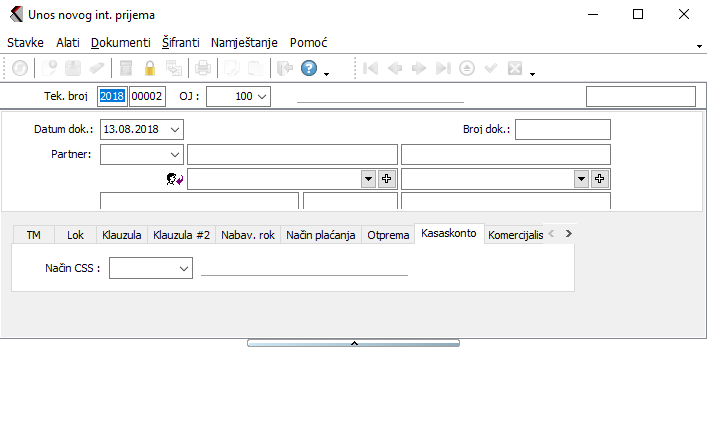
Task: Expand the first contact combo box arrow
Action: 368,178
